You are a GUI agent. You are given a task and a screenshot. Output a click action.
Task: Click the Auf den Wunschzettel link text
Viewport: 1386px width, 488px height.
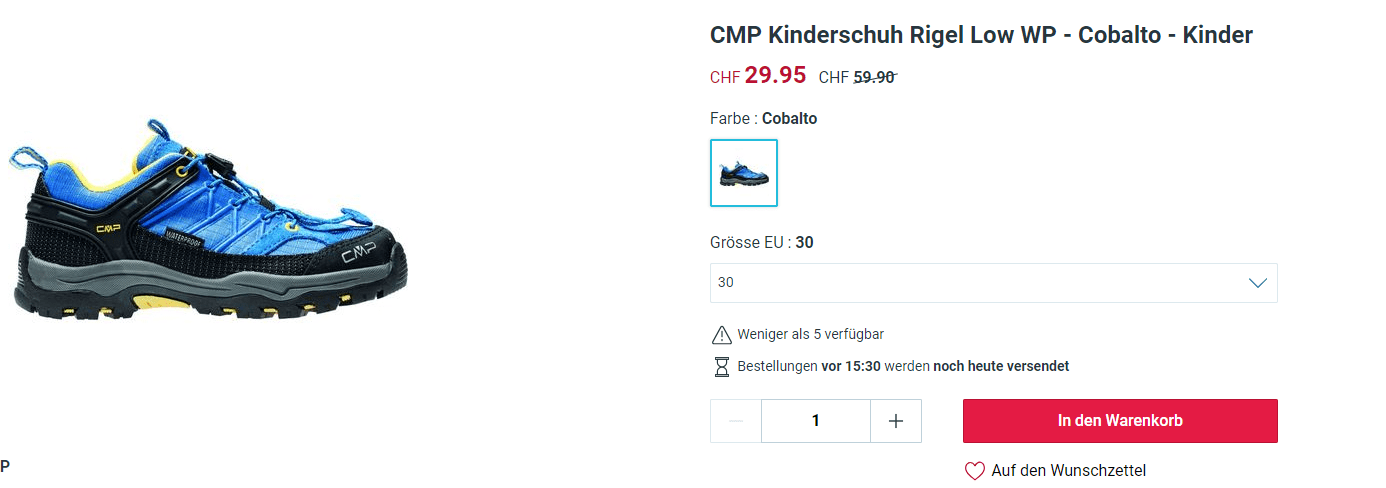[1068, 471]
